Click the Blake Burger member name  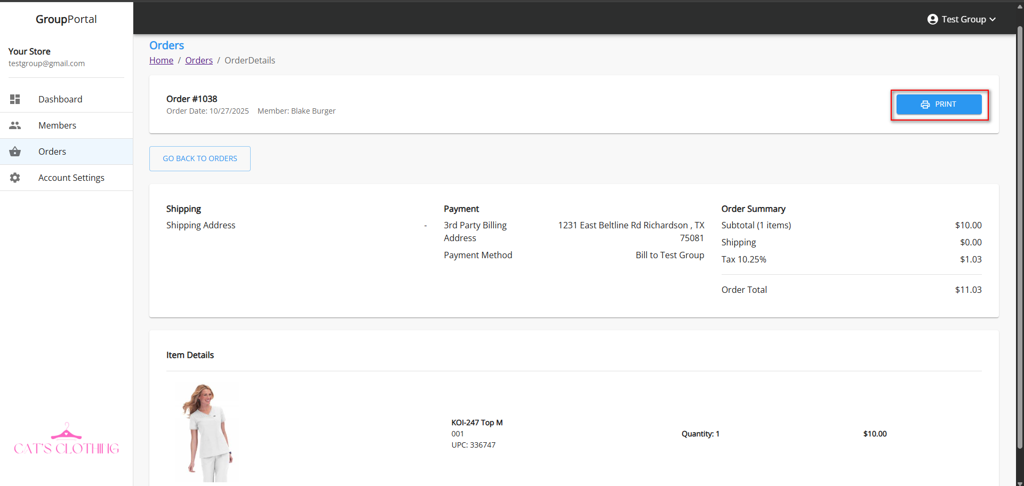pos(313,111)
